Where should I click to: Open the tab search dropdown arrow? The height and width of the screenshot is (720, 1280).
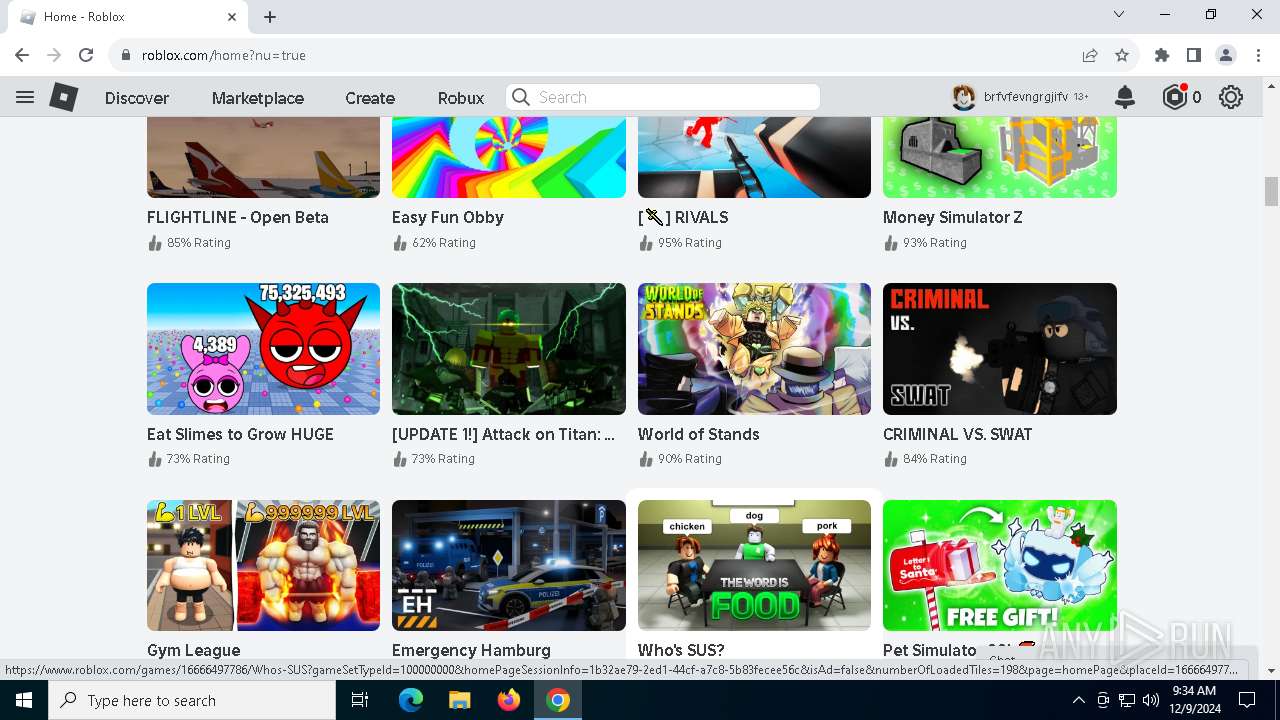[x=1119, y=14]
